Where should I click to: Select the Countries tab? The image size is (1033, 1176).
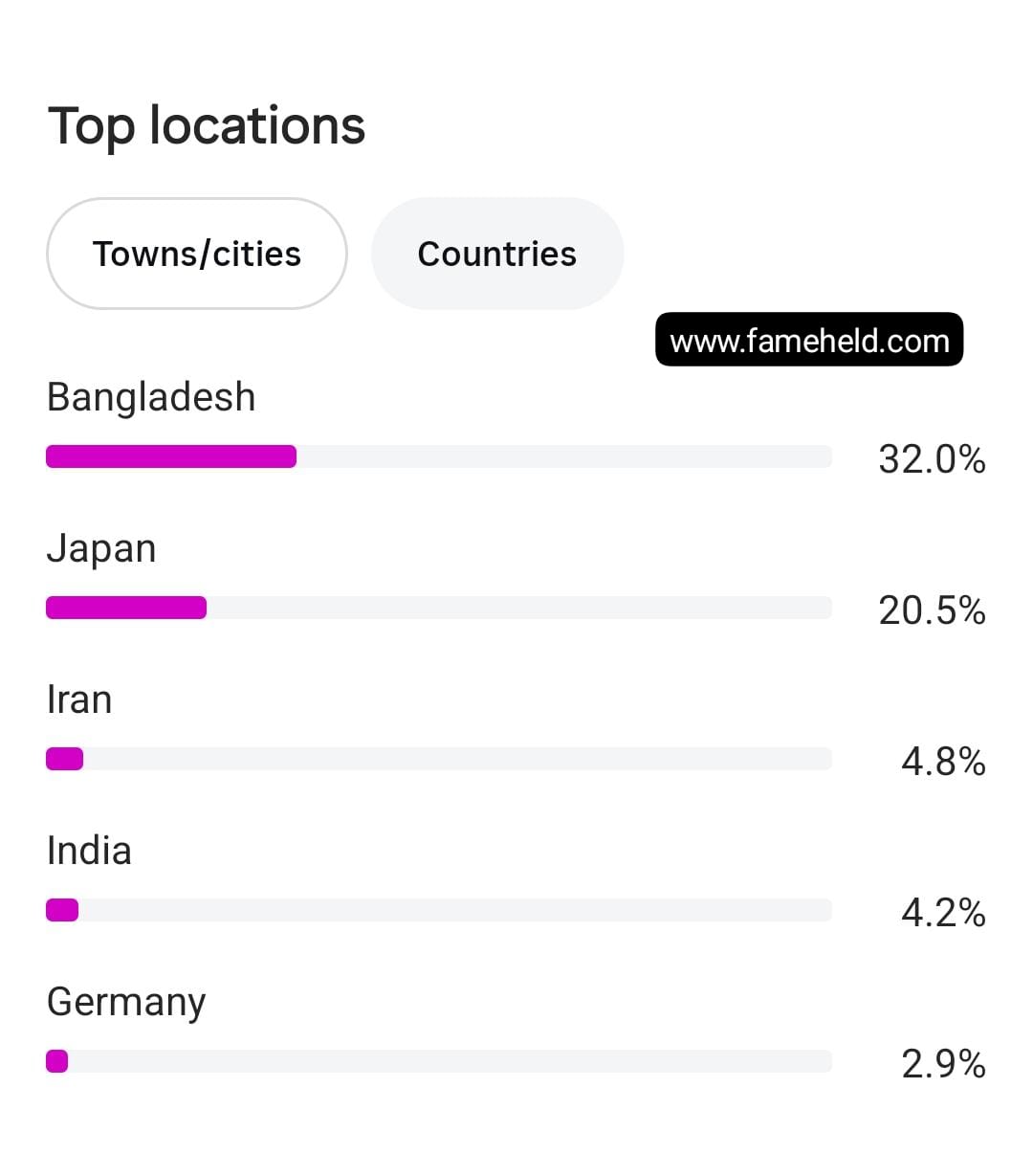tap(497, 254)
